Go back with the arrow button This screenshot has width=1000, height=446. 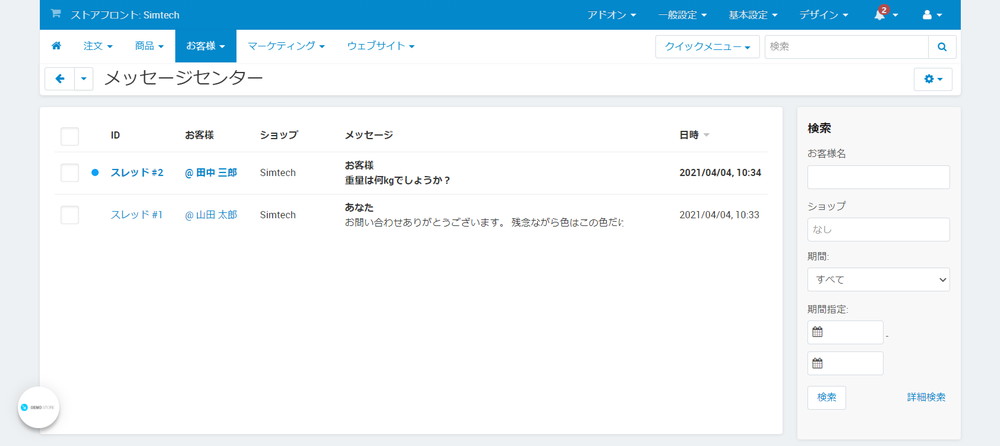coord(60,79)
